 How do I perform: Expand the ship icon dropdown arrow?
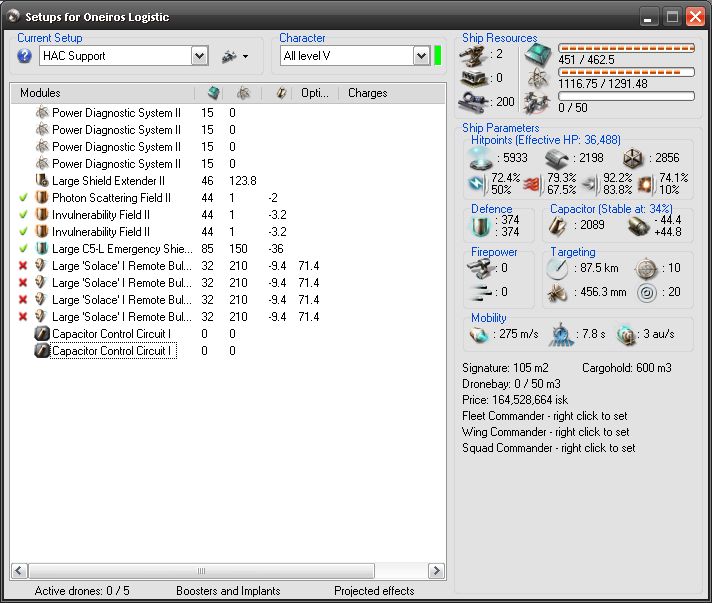[246, 57]
